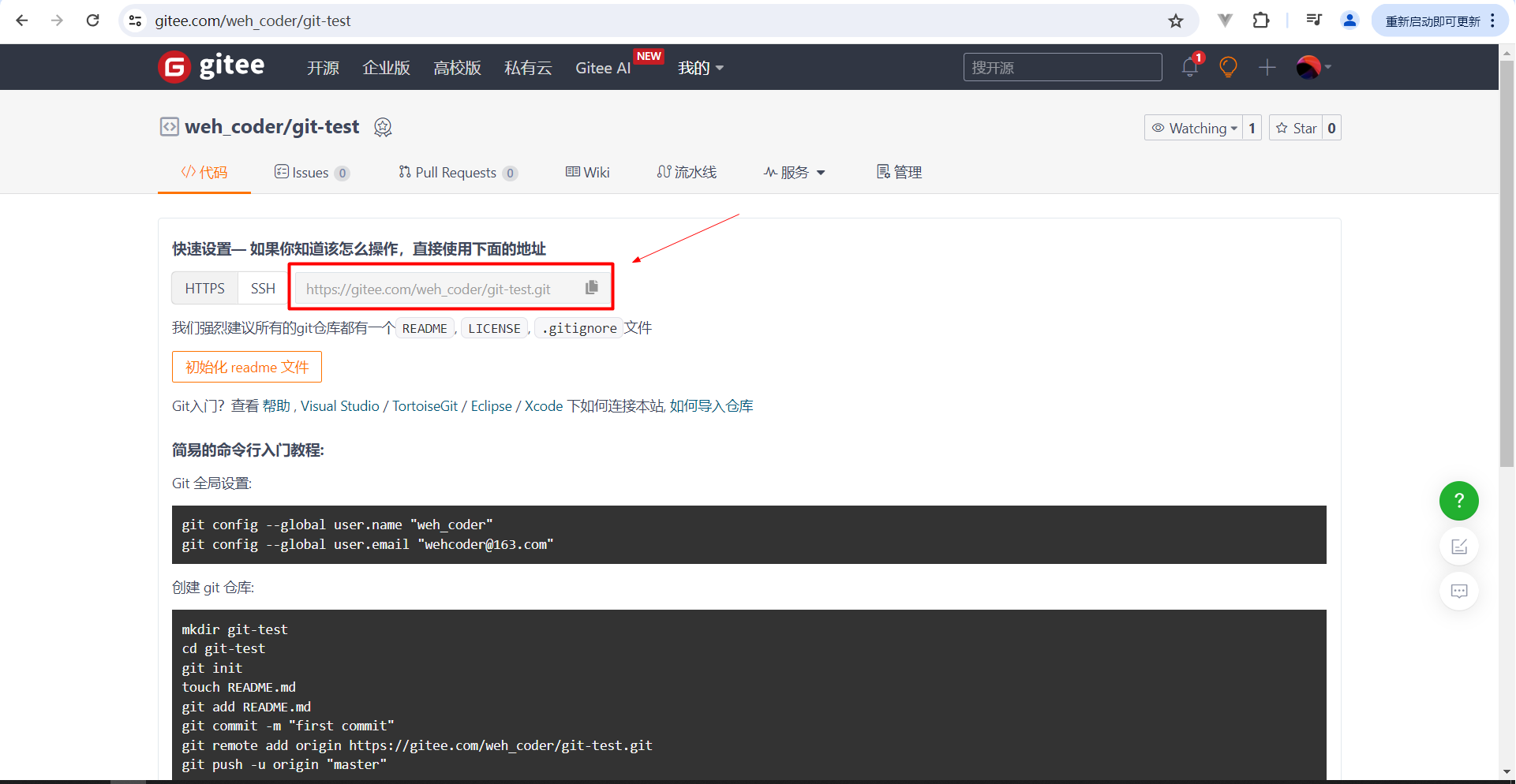Copy repository URL with copy icon
Screen dimensions: 1516x784
point(592,288)
